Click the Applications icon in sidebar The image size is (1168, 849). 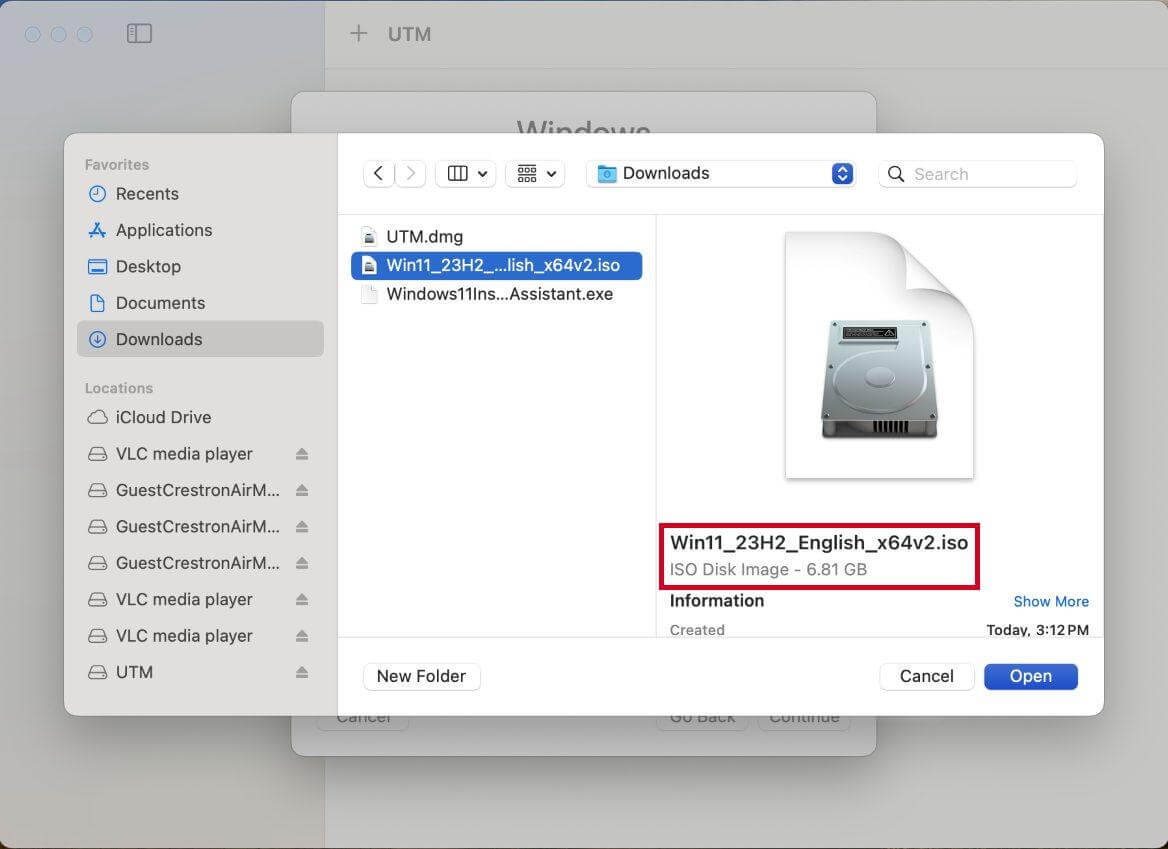[98, 230]
